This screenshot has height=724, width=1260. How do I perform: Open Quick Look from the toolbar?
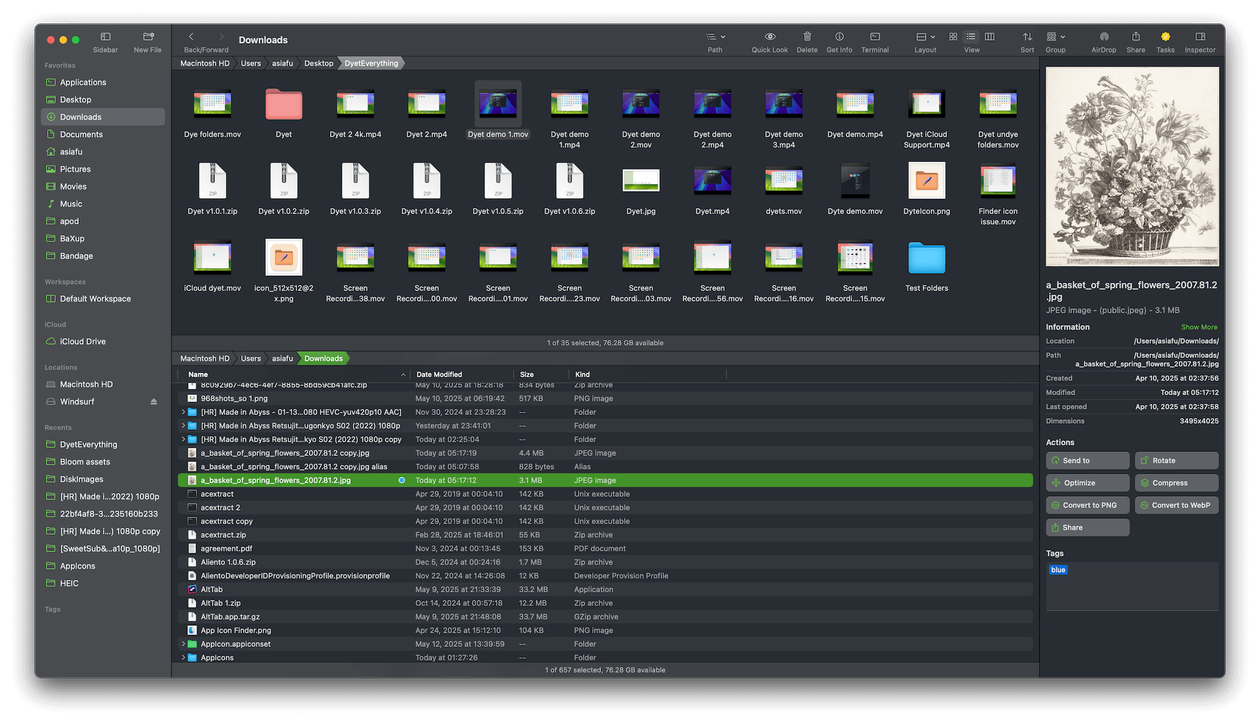(x=769, y=37)
